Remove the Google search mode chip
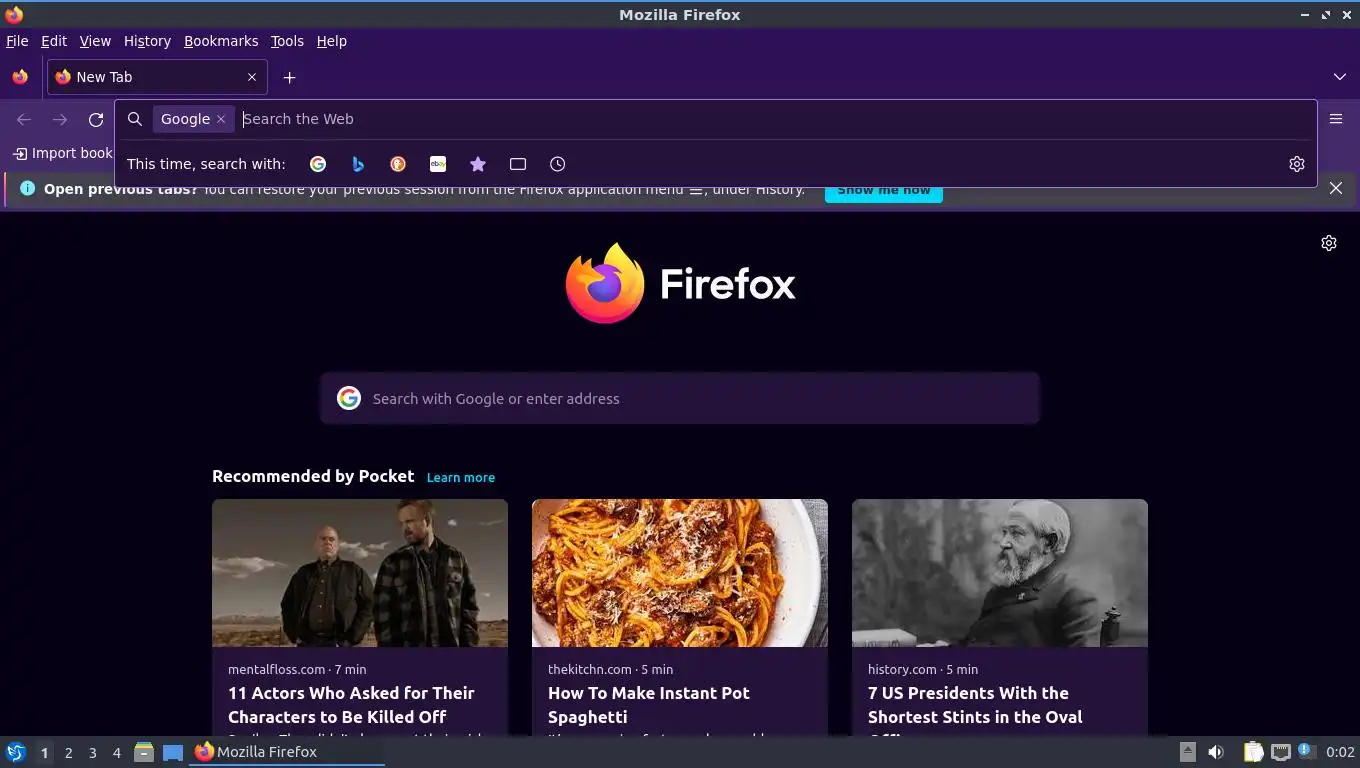 click(x=221, y=119)
